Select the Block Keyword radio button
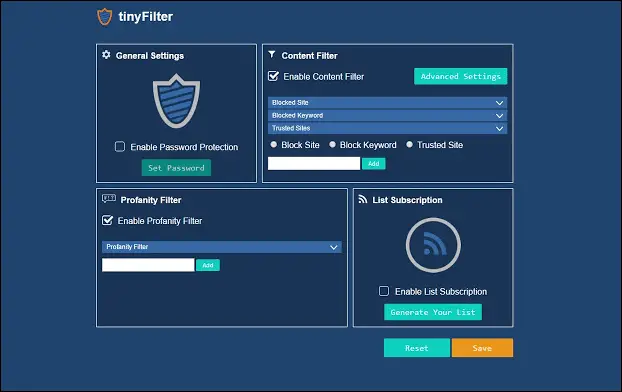This screenshot has height=392, width=622. pos(332,145)
